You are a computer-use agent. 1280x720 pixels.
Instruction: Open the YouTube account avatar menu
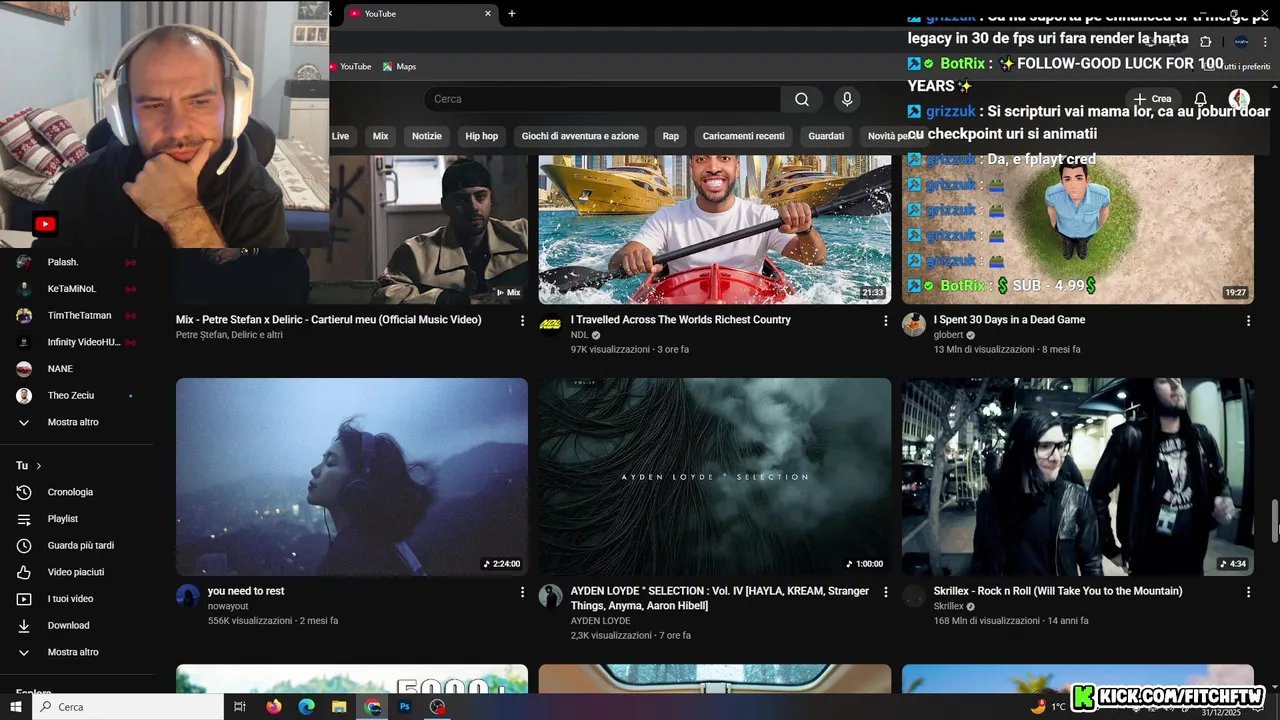(1239, 99)
